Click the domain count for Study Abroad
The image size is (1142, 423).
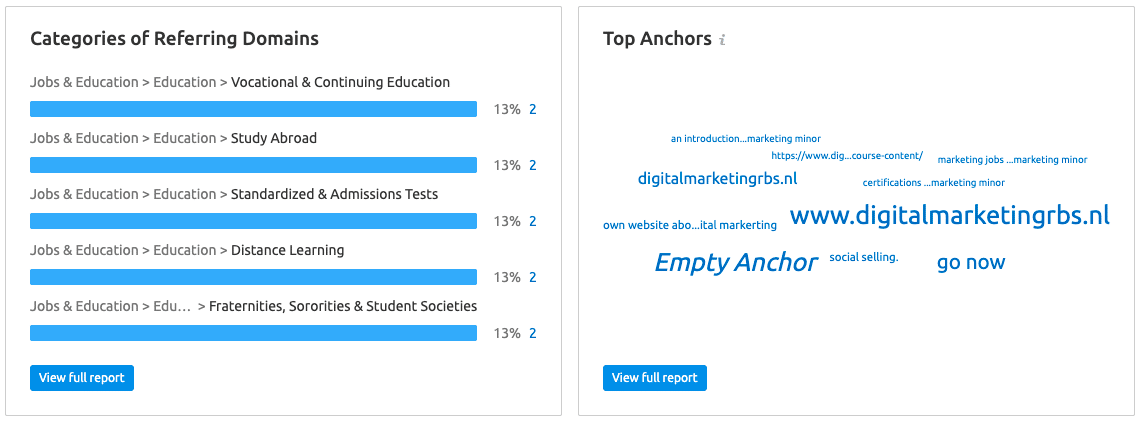pyautogui.click(x=532, y=166)
